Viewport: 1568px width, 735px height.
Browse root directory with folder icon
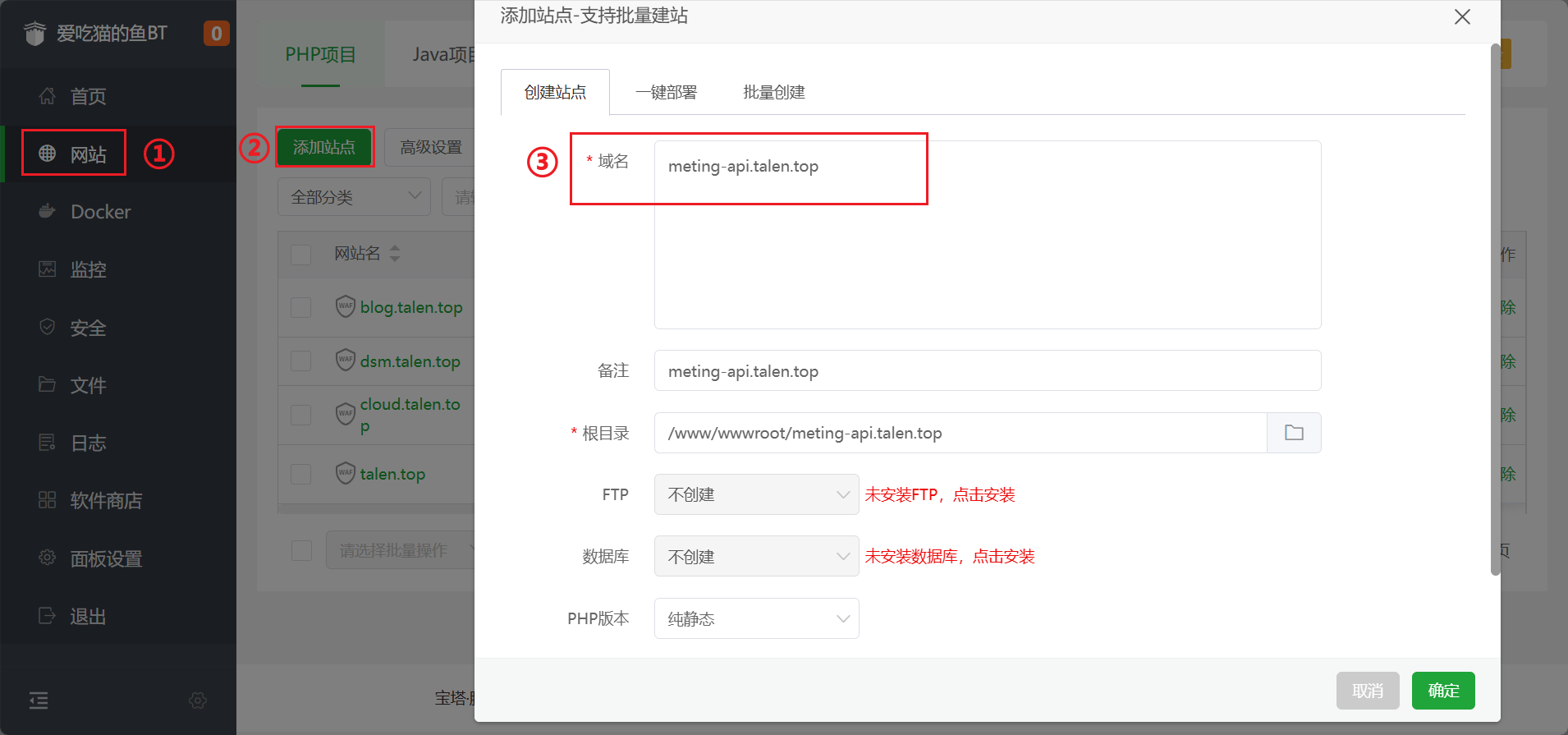pyautogui.click(x=1294, y=433)
